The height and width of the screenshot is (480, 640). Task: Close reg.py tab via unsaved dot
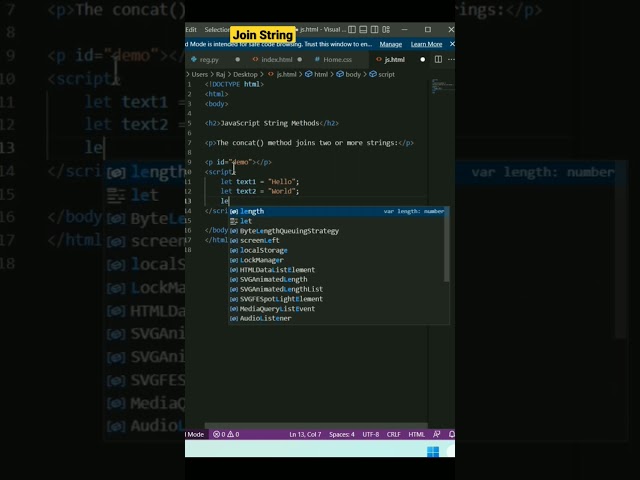point(238,60)
